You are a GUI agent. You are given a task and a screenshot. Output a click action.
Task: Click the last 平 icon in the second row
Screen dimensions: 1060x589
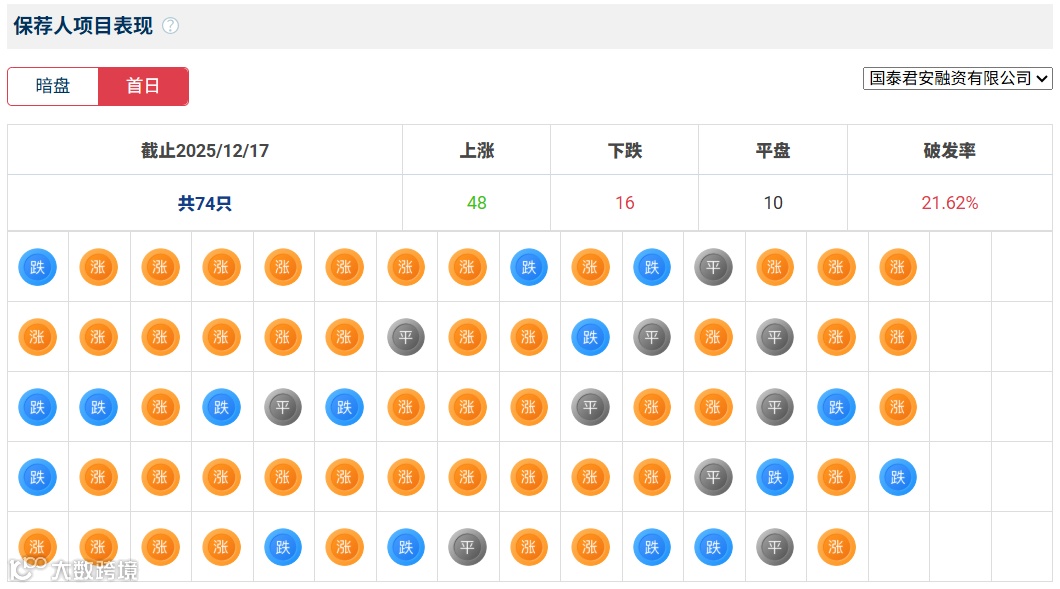[775, 337]
